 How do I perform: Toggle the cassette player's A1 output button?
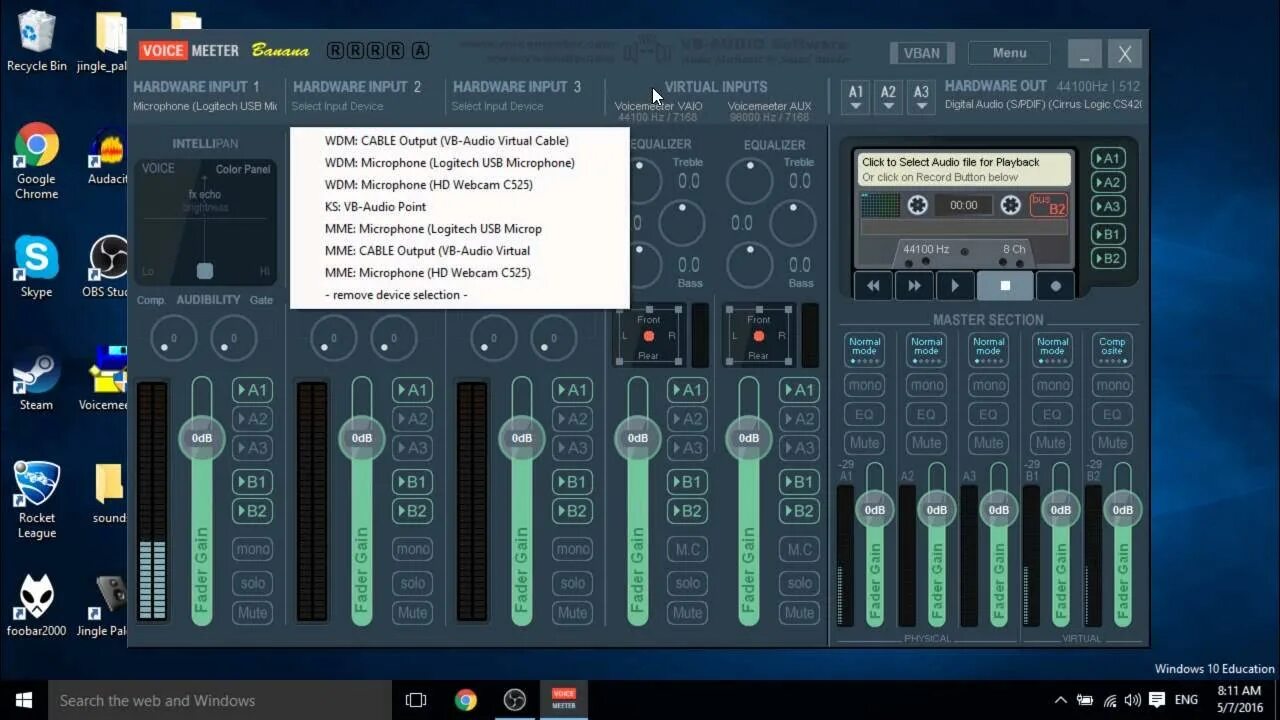click(x=1107, y=158)
